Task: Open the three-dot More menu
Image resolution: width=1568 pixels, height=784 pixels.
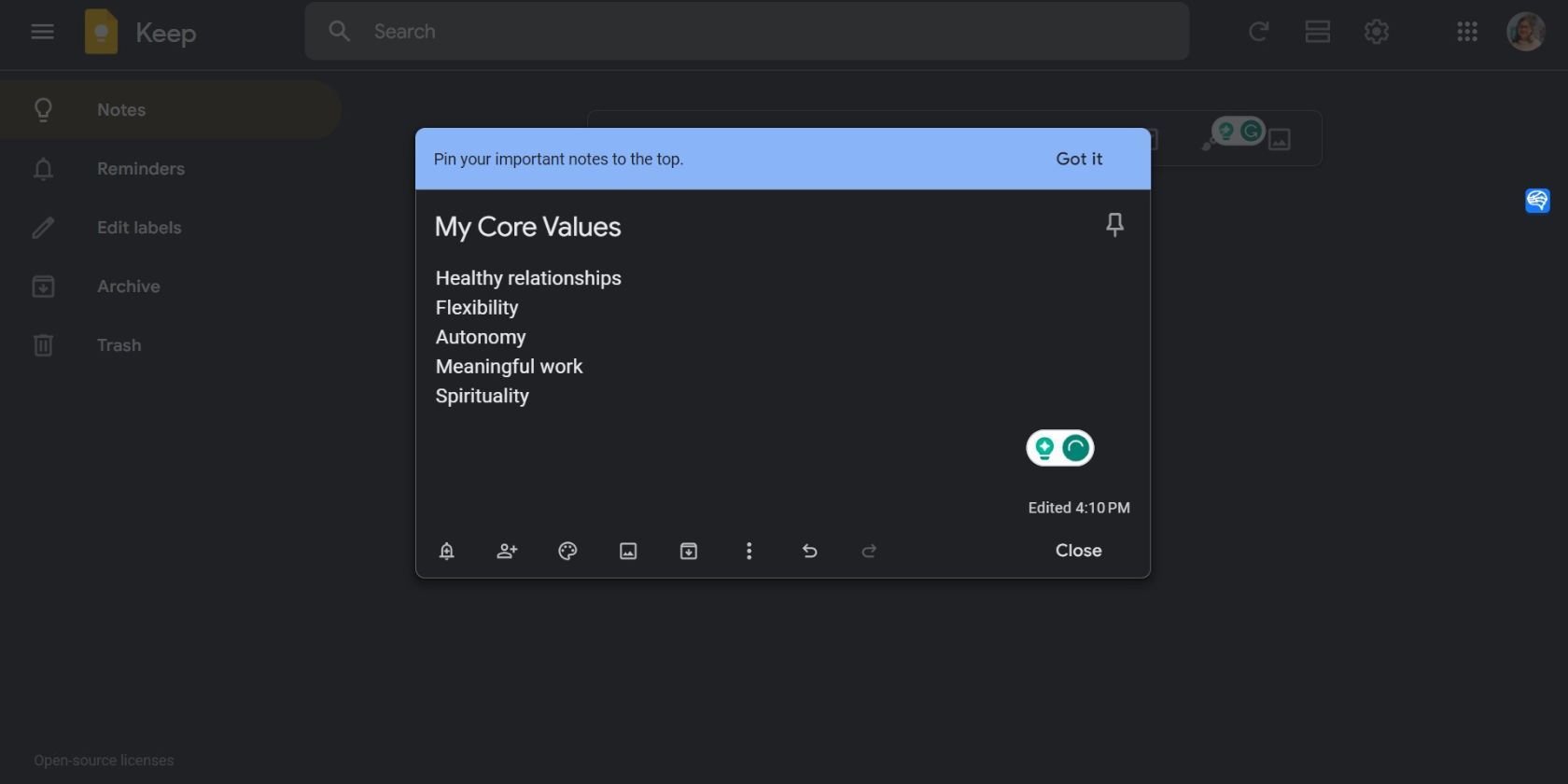Action: point(749,552)
